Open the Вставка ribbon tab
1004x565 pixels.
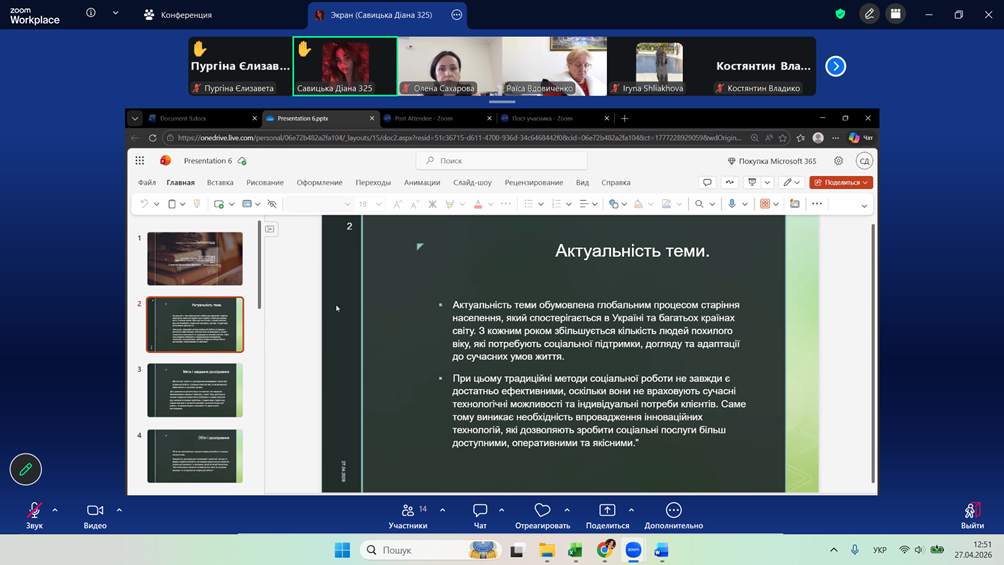click(220, 183)
